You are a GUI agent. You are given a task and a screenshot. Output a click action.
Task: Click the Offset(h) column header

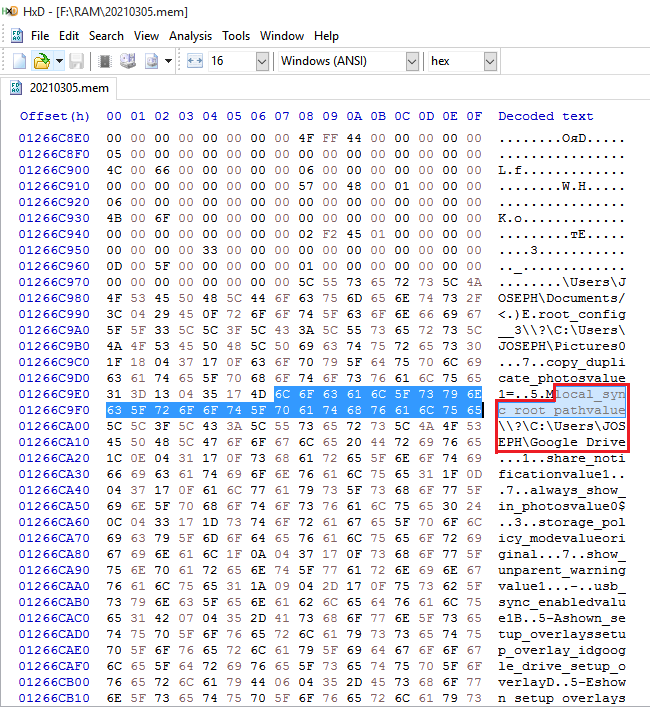point(54,116)
